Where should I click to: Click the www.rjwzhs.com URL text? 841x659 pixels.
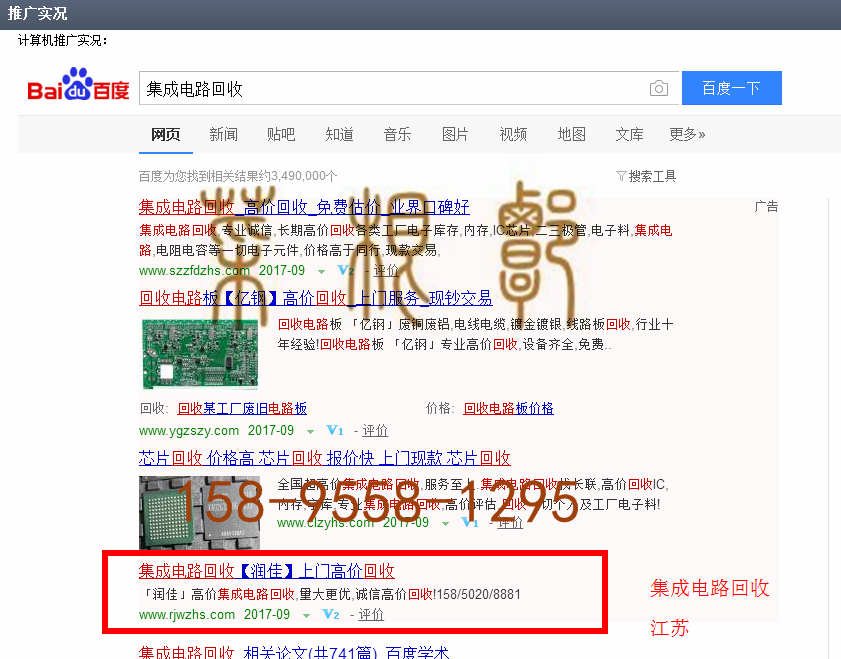(187, 614)
